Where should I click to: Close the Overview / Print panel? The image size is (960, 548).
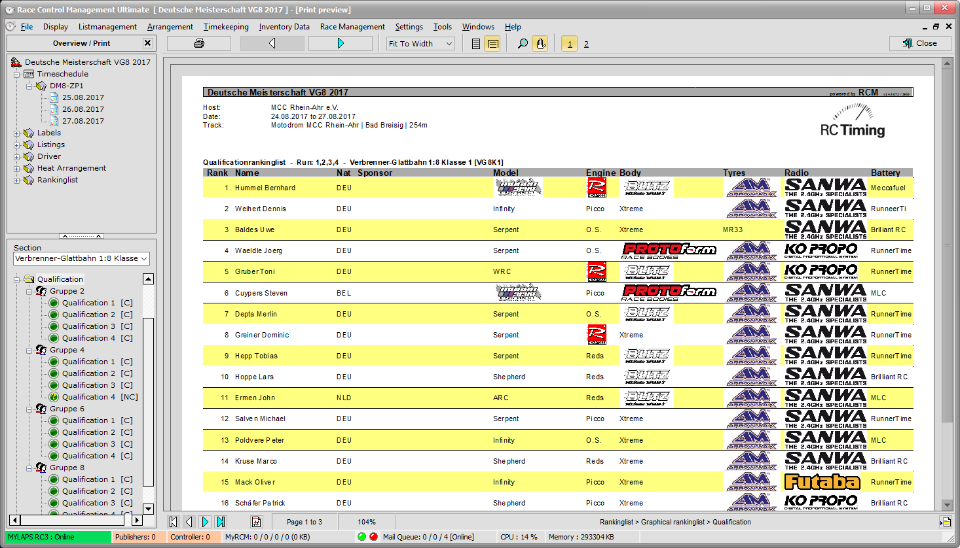(x=147, y=43)
